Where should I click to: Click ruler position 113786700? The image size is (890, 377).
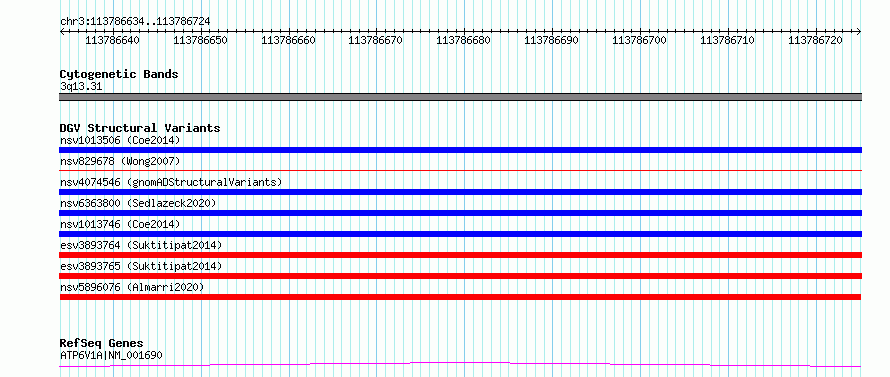tap(640, 40)
